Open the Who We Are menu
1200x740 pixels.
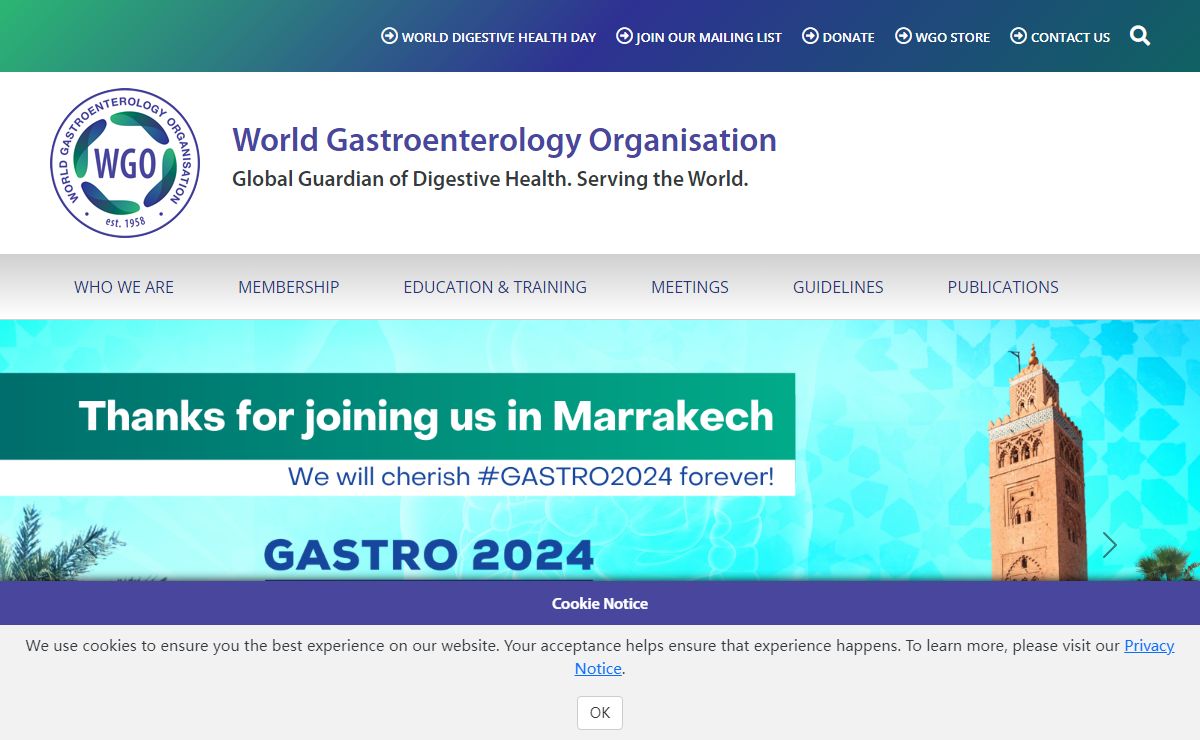coord(124,287)
